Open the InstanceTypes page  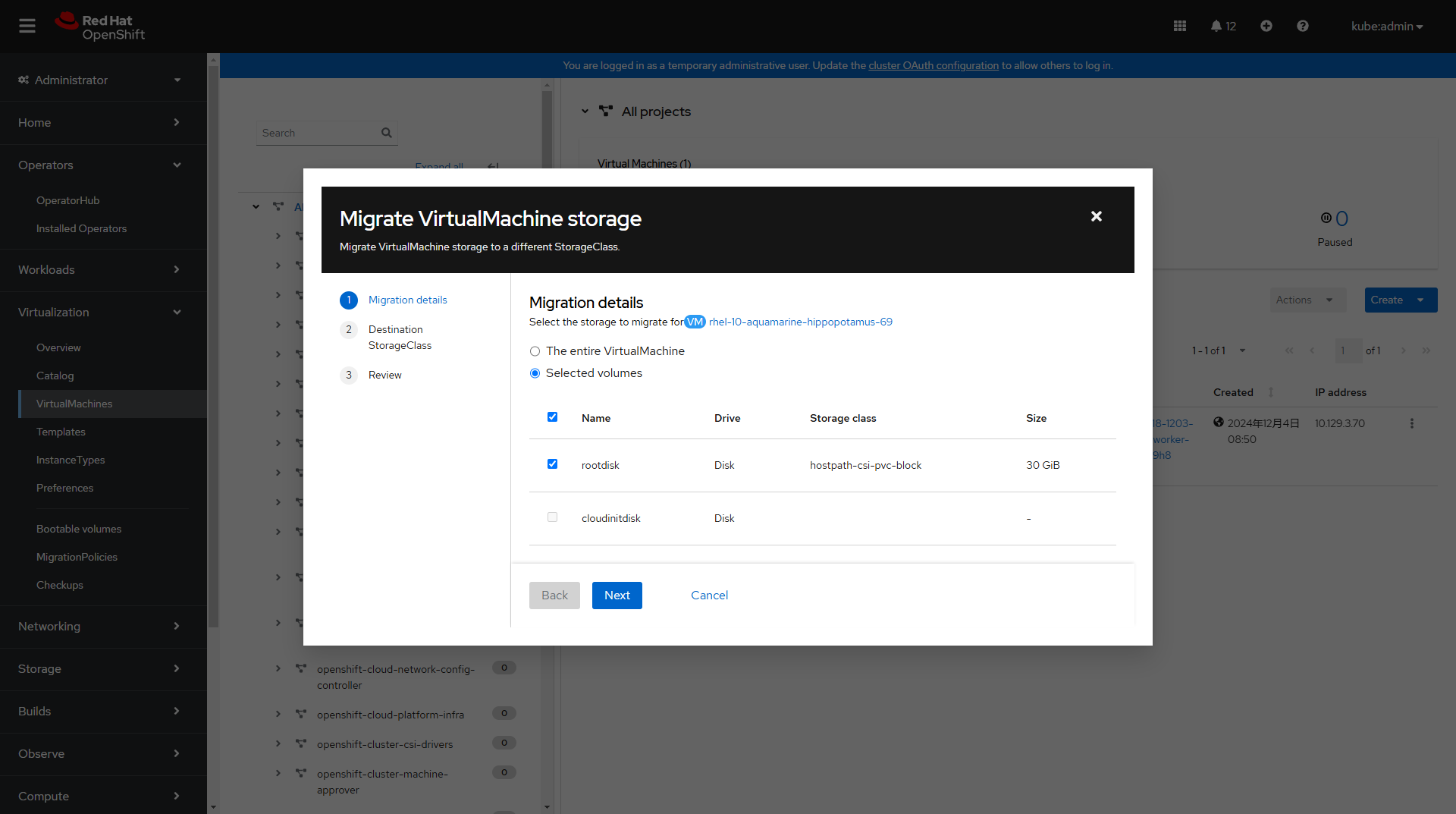point(71,460)
